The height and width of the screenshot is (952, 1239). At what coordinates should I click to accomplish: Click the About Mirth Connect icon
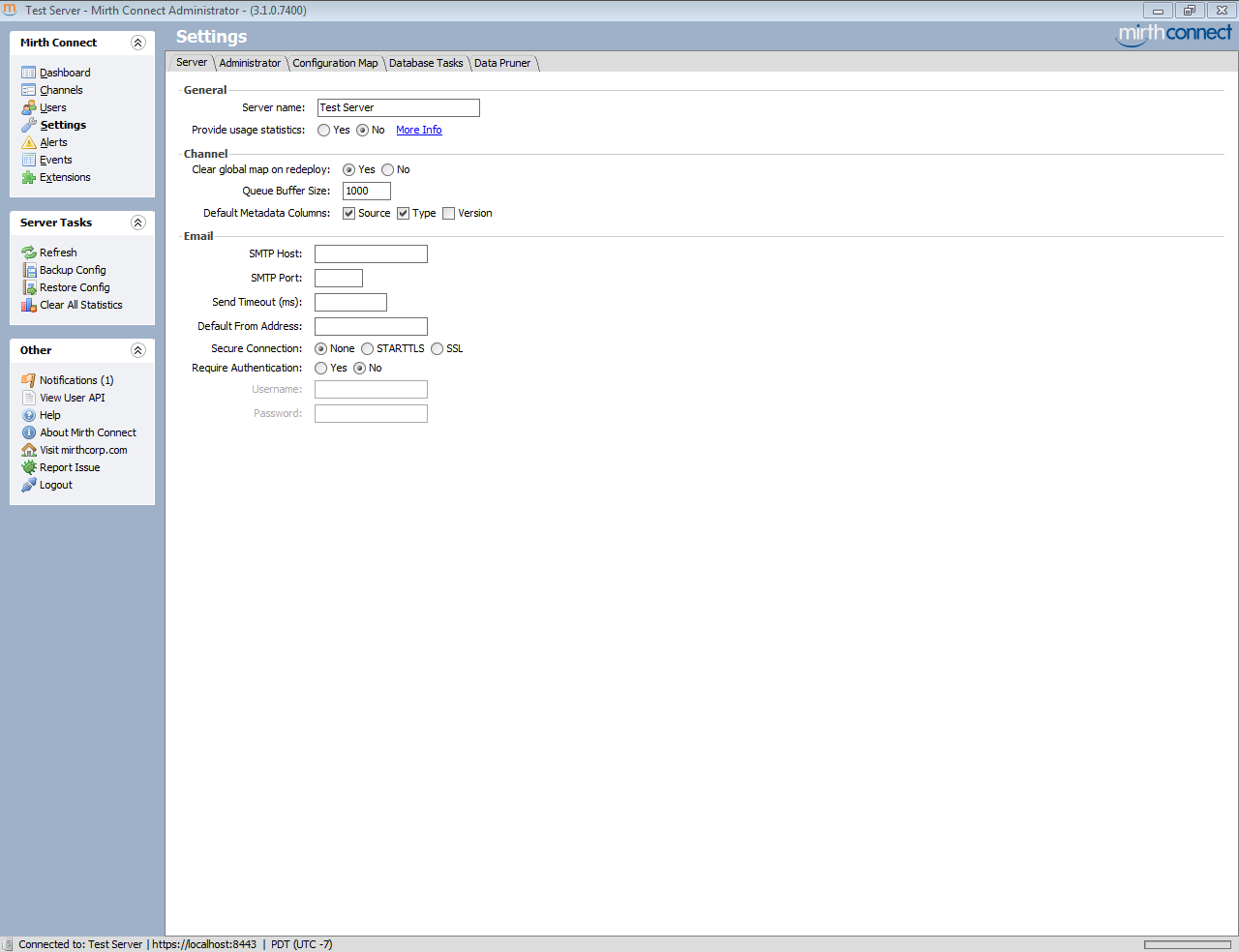click(29, 432)
